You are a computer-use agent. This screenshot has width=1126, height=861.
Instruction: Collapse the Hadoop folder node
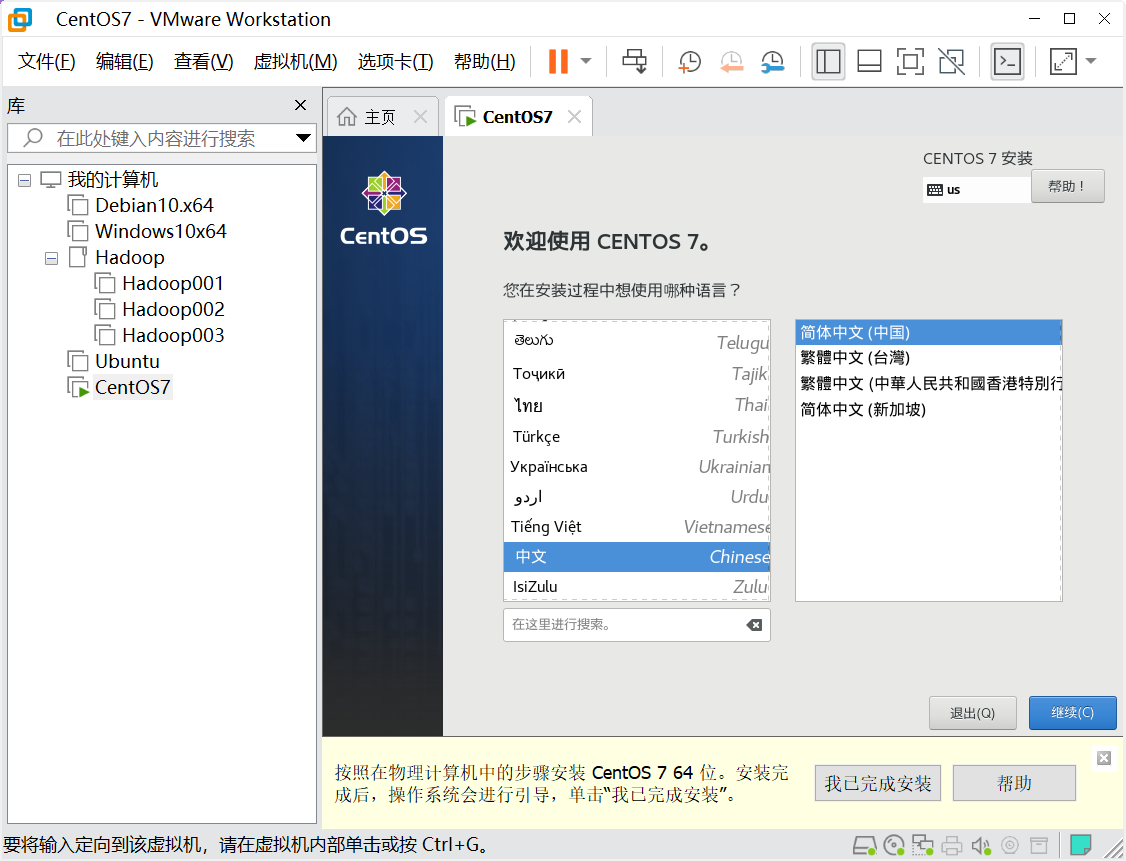tap(51, 258)
